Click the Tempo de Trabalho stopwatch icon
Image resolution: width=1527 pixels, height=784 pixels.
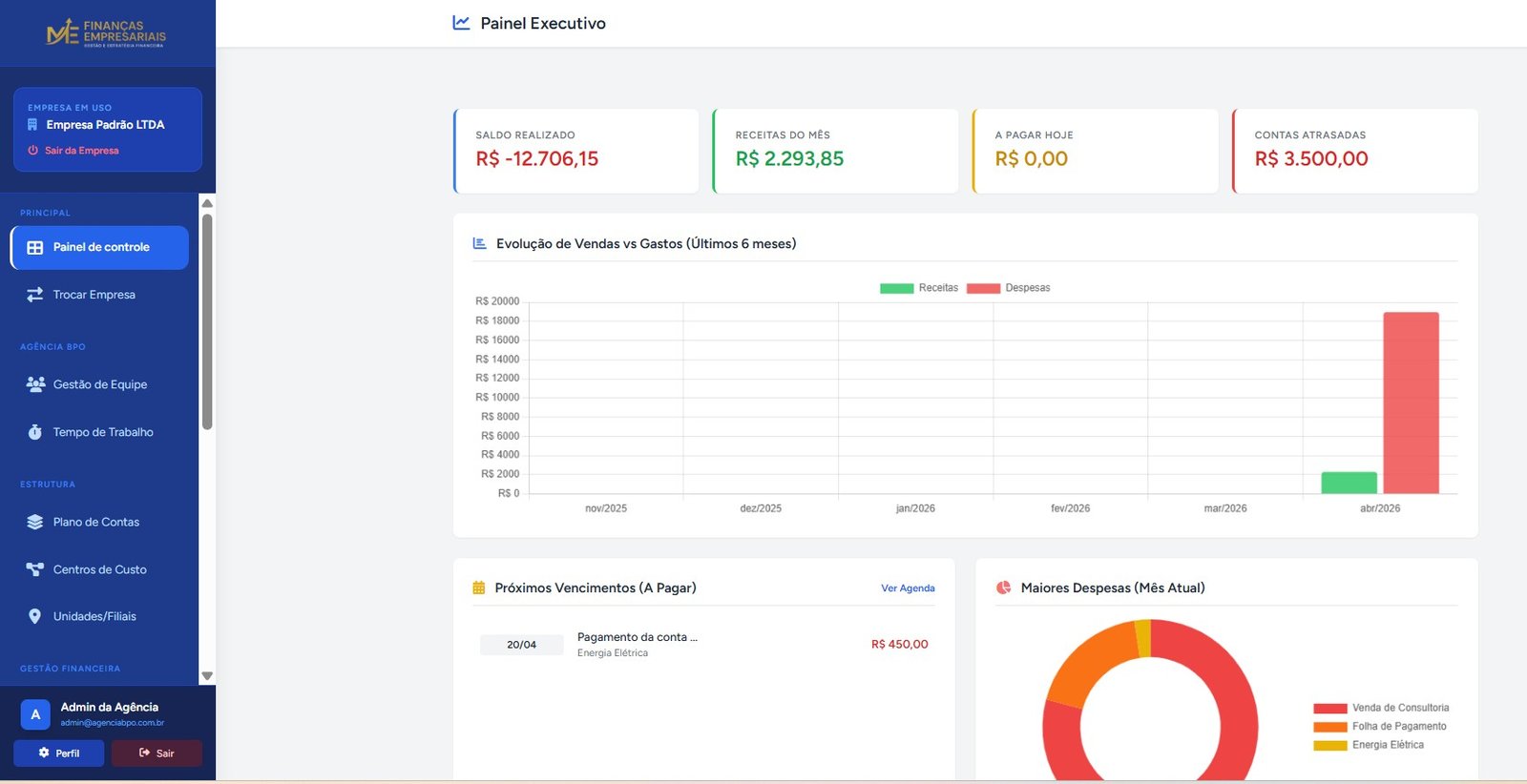pos(35,432)
